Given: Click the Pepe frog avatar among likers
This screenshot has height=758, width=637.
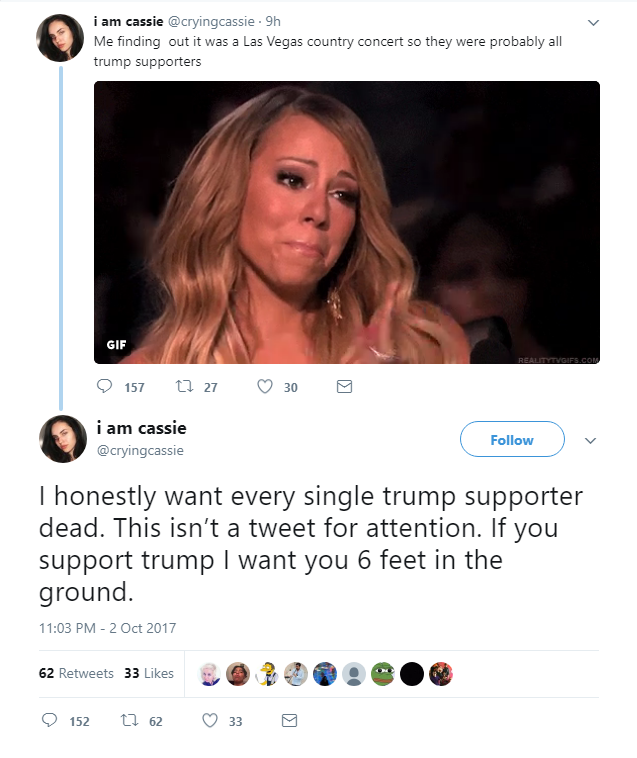Looking at the screenshot, I should click(383, 674).
